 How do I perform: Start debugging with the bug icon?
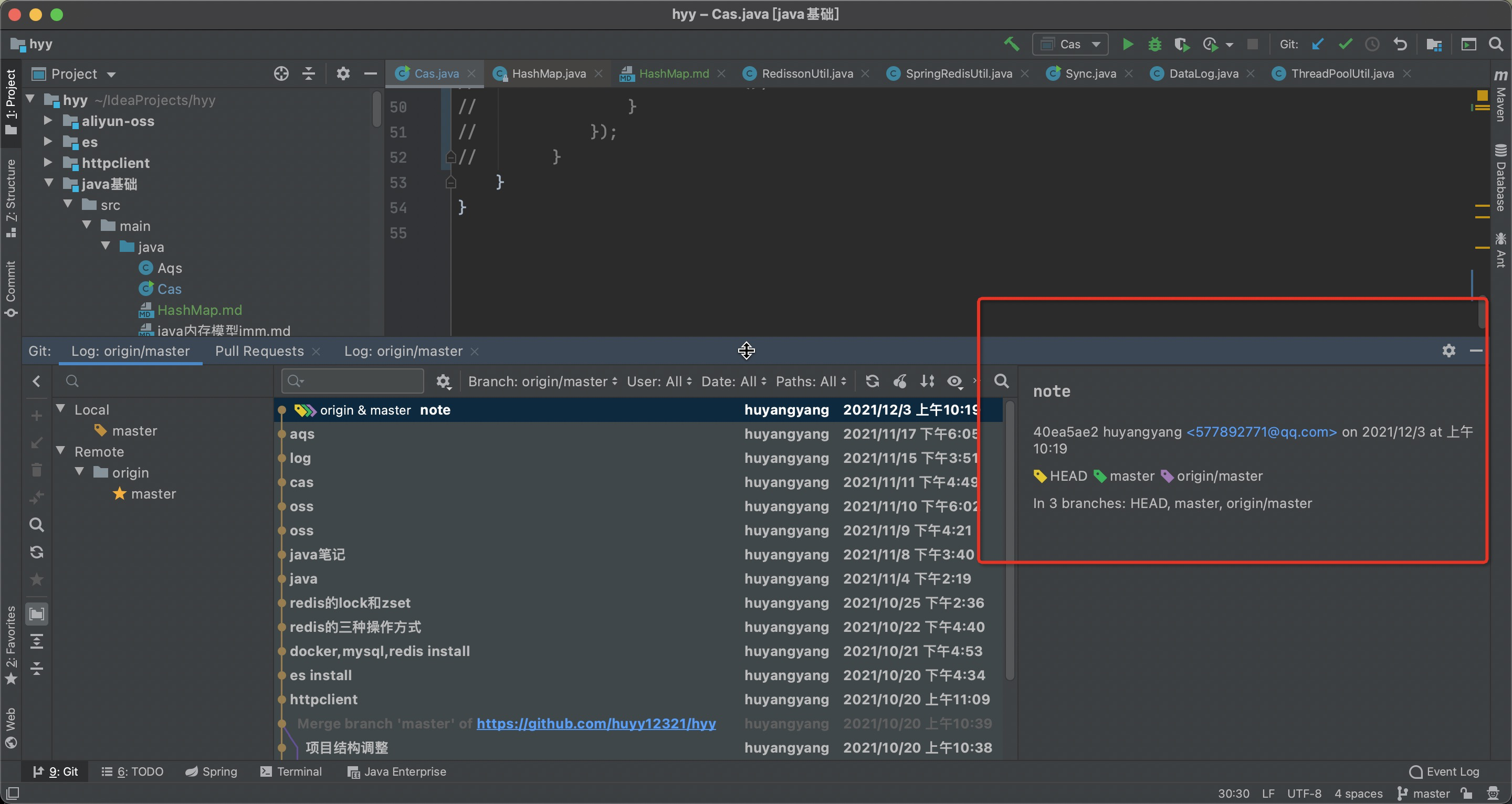1154,45
